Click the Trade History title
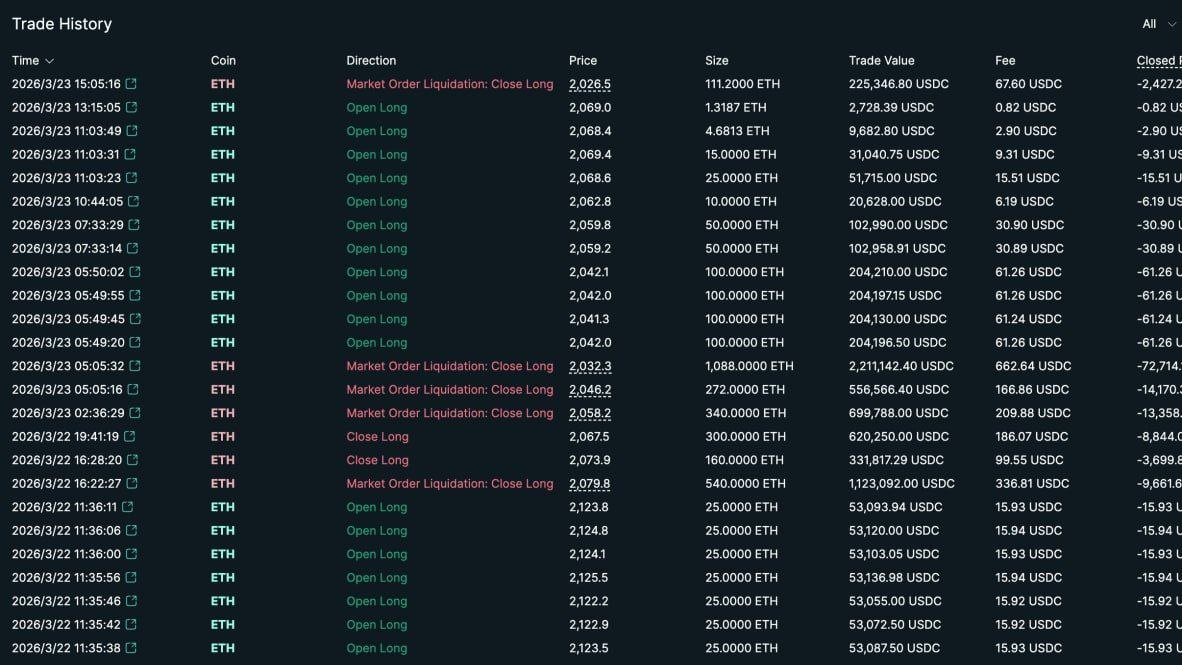1182x665 pixels. pyautogui.click(x=62, y=24)
